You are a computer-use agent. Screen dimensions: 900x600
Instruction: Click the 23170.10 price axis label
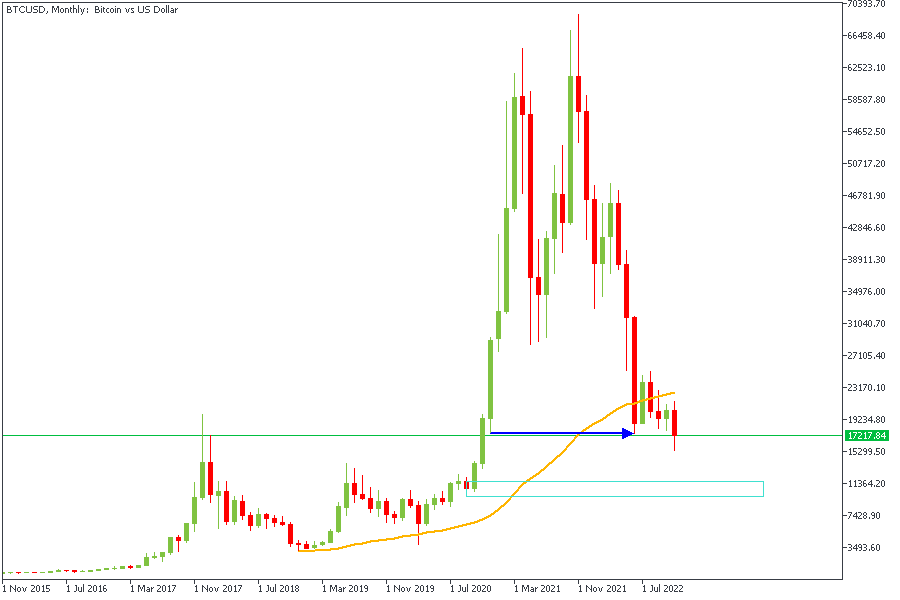(x=866, y=387)
